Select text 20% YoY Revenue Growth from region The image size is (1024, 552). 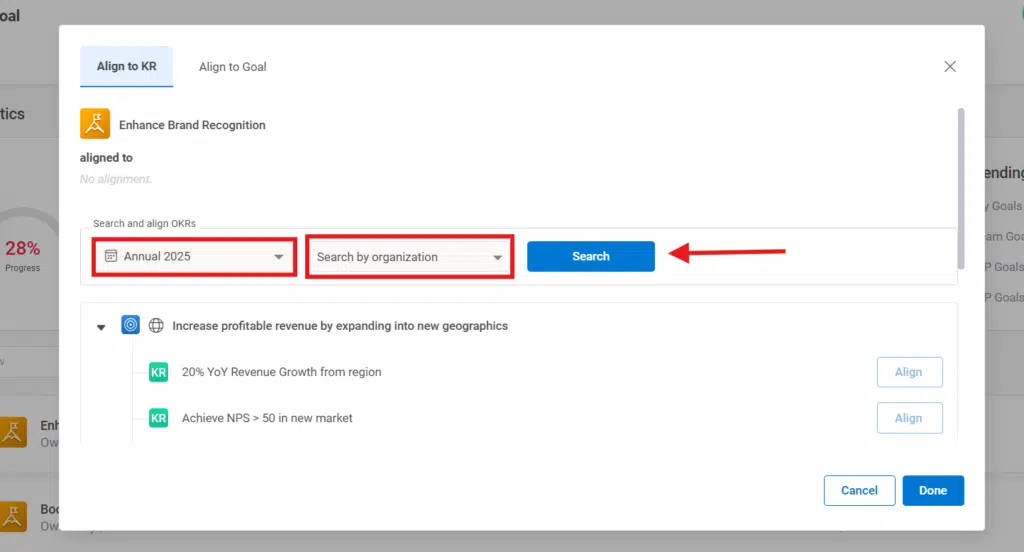pyautogui.click(x=281, y=372)
